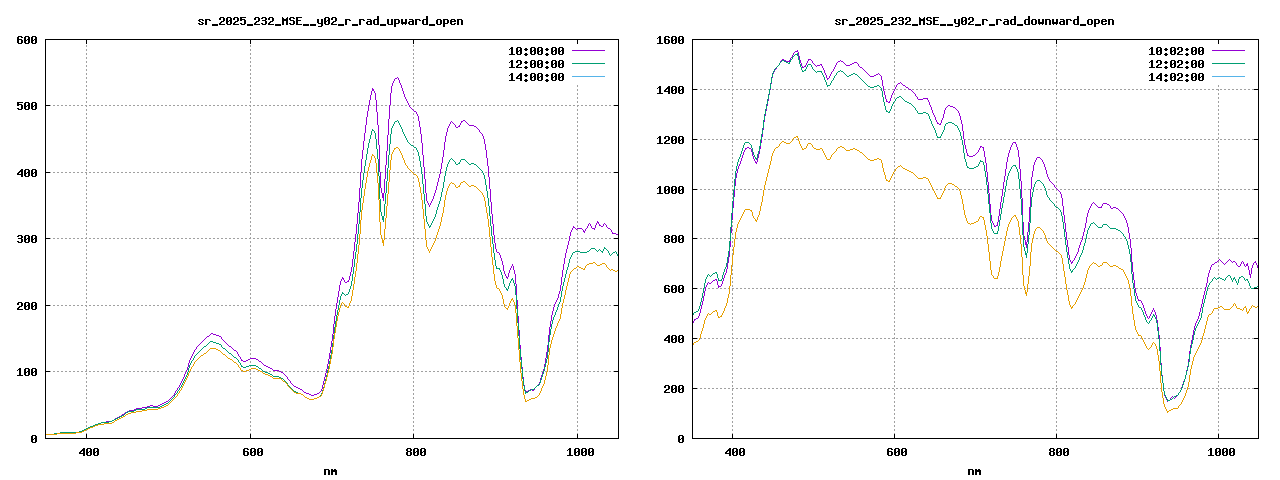Click x-axis tick 600 on upward chart

tap(250, 453)
